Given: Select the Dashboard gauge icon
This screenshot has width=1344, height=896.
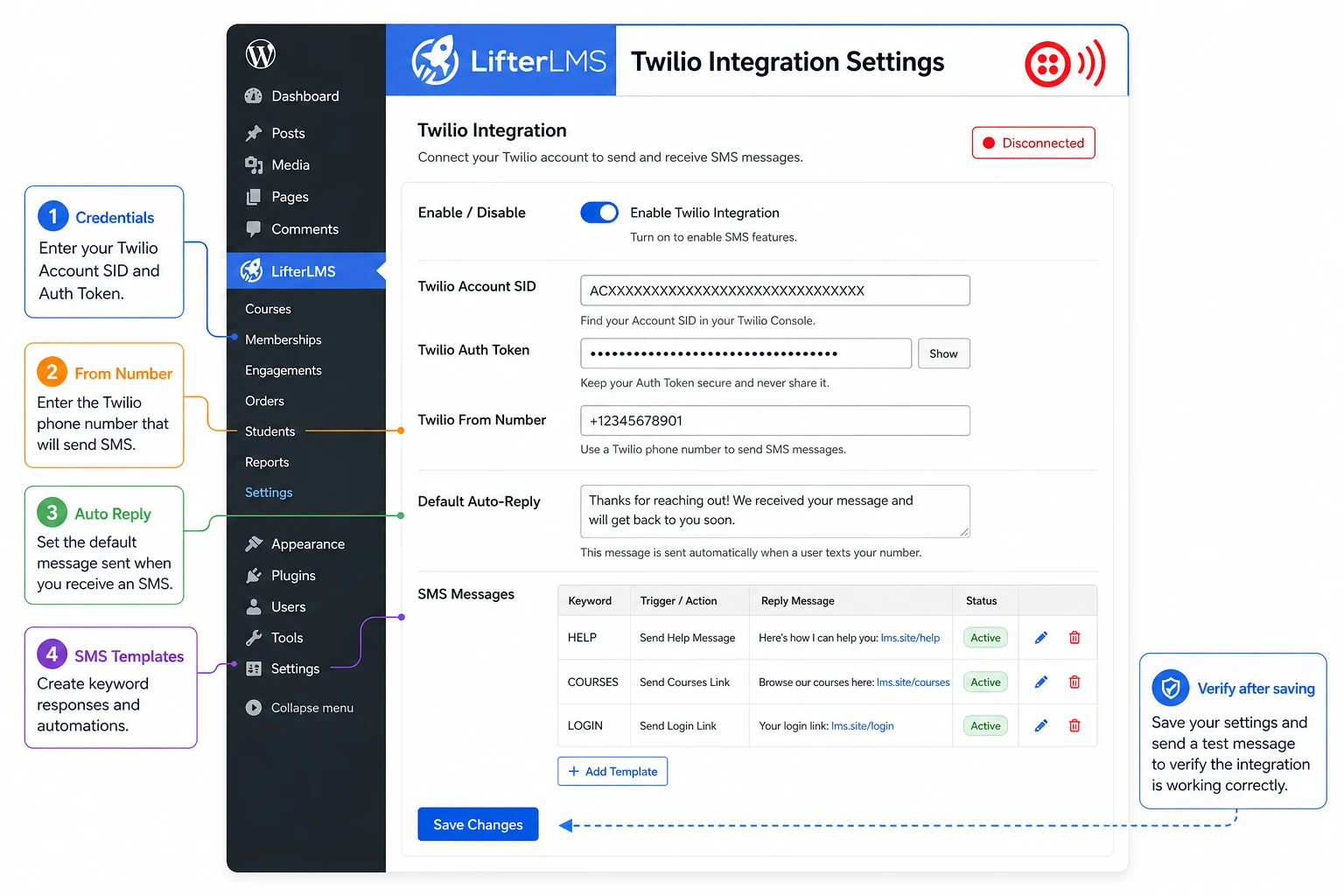Looking at the screenshot, I should click(x=254, y=96).
